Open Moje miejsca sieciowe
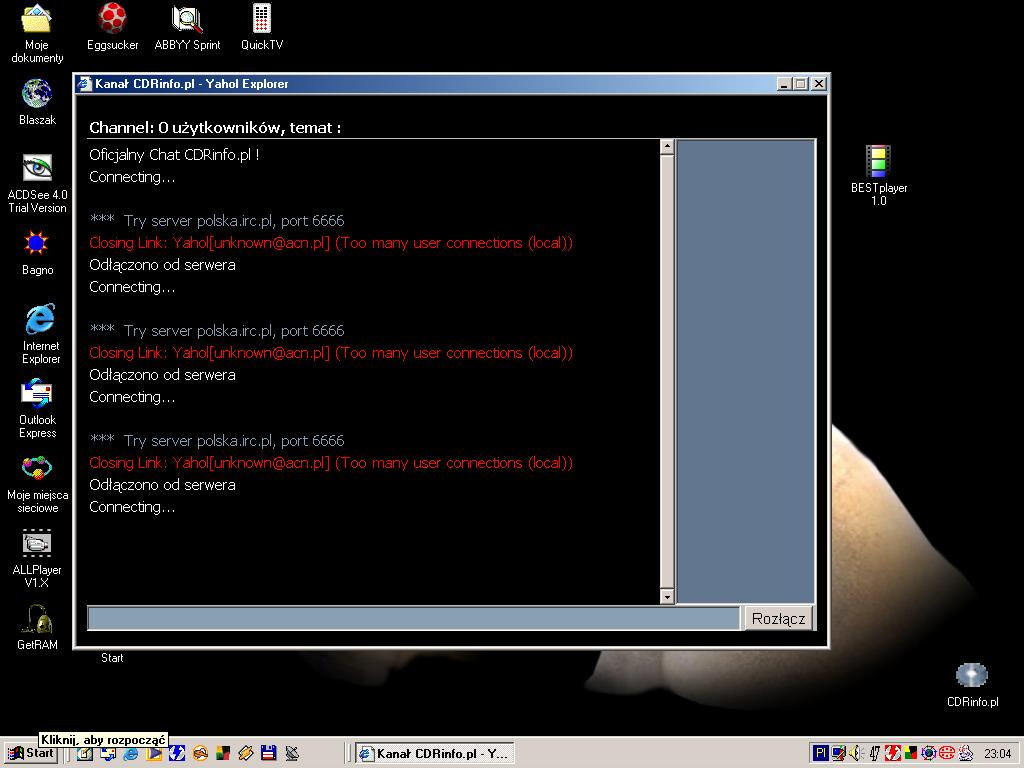The image size is (1024, 768). click(37, 483)
